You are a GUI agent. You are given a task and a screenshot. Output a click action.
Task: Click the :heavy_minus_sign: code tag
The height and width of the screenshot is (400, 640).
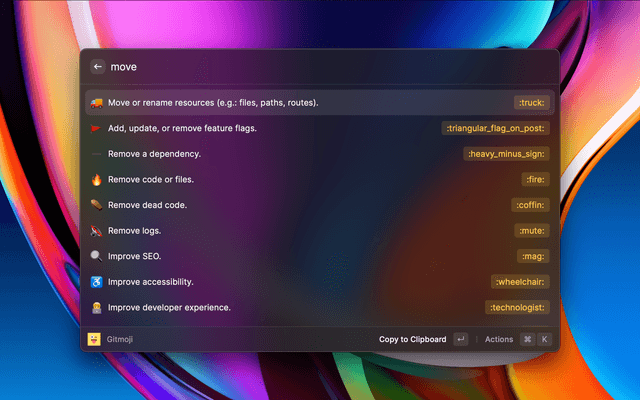pyautogui.click(x=507, y=154)
